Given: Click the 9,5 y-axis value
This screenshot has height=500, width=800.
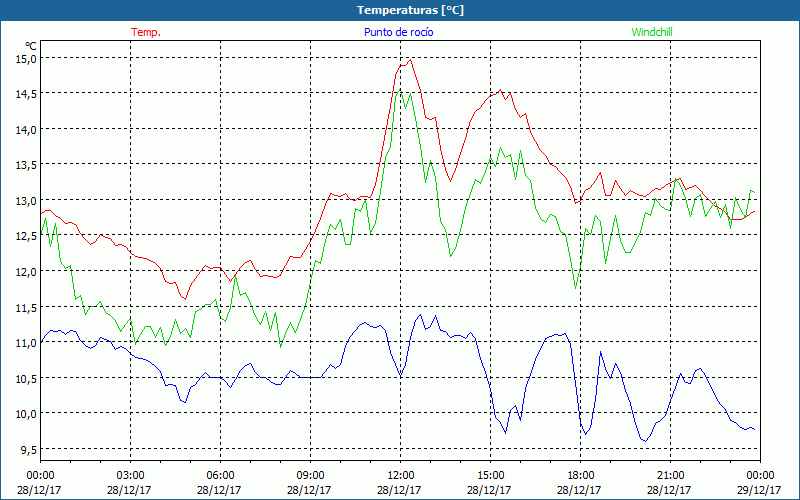Looking at the screenshot, I should (x=29, y=449).
